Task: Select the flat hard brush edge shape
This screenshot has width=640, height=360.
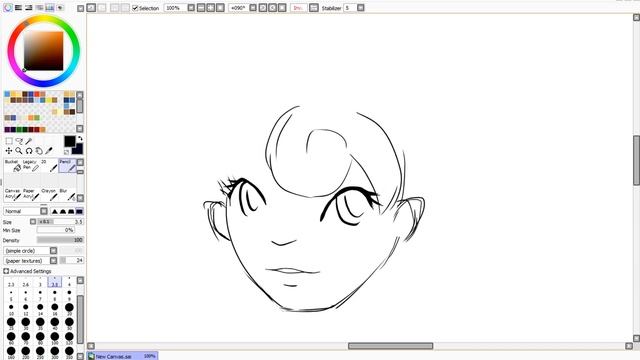Action: coord(79,211)
